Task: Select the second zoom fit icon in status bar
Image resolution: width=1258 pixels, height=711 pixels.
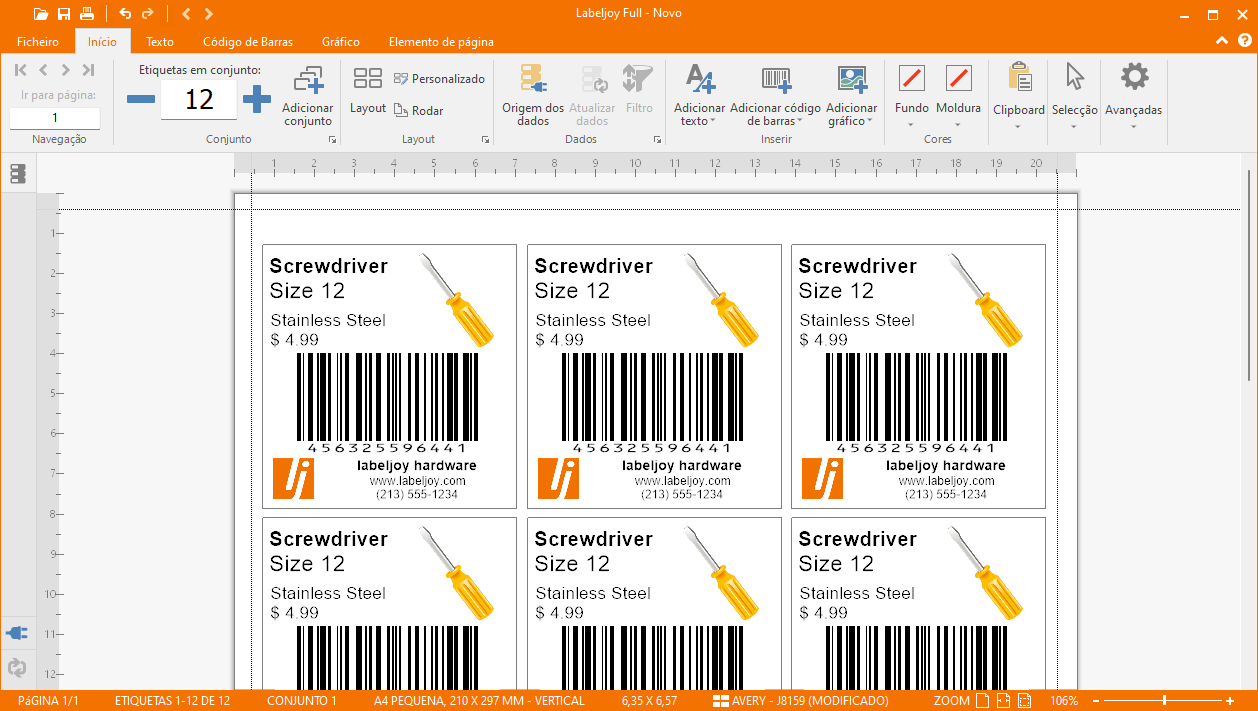Action: [x=1004, y=701]
